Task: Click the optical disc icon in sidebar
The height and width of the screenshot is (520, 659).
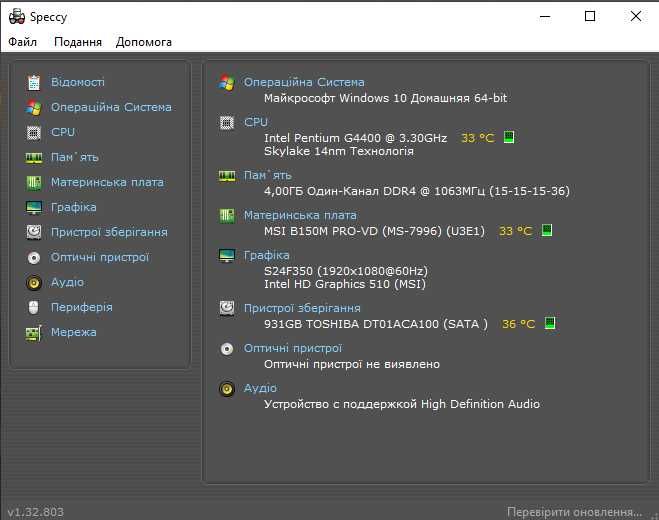Action: pos(34,257)
